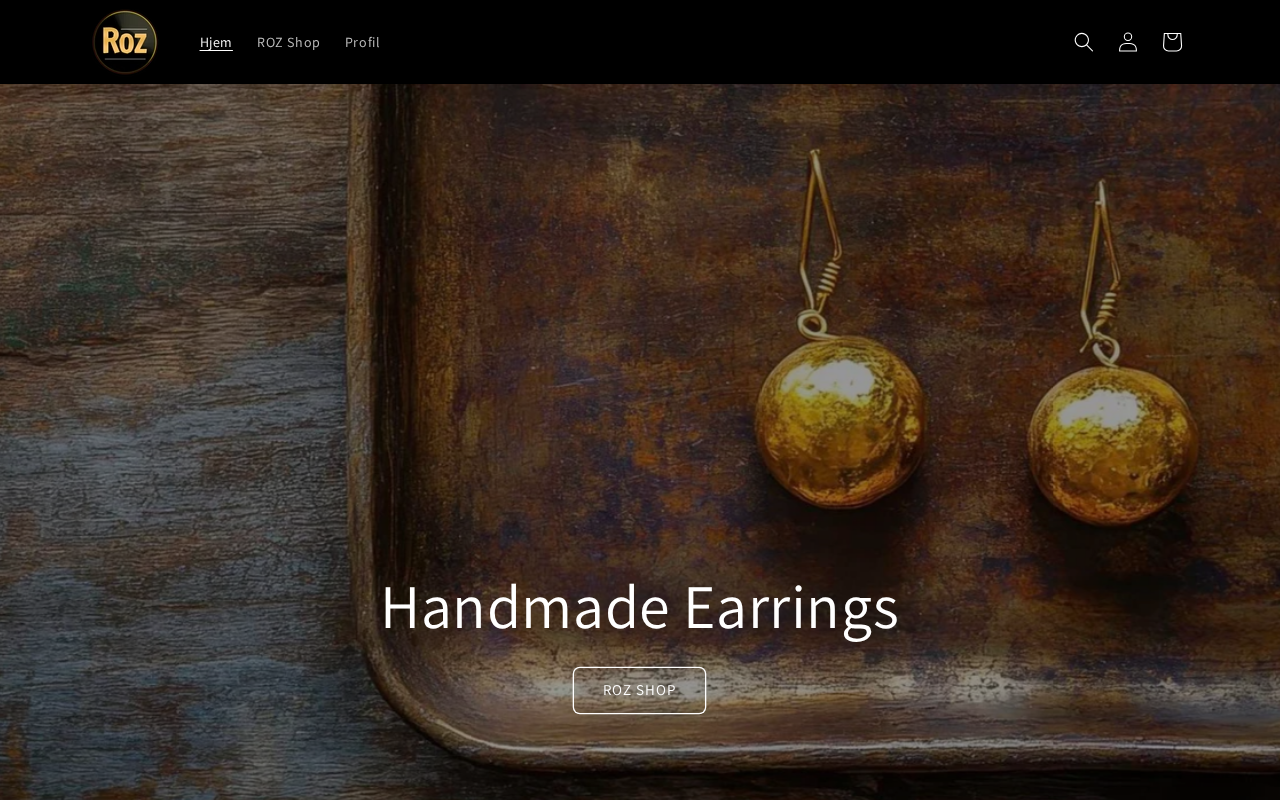The image size is (1280, 800).
Task: Click the empty black header bar area
Action: click(720, 42)
